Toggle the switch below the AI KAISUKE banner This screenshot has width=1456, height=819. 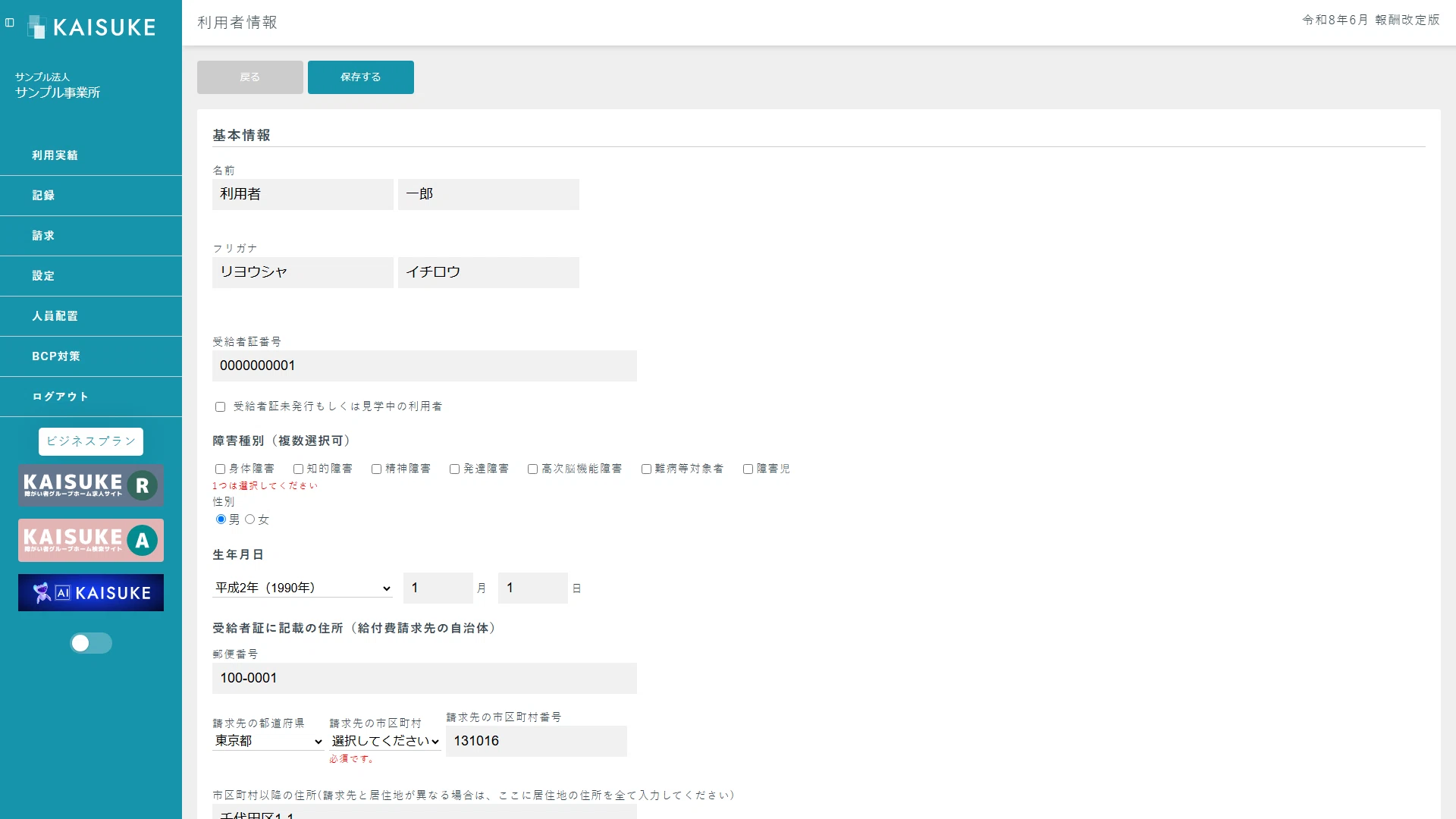click(x=91, y=643)
